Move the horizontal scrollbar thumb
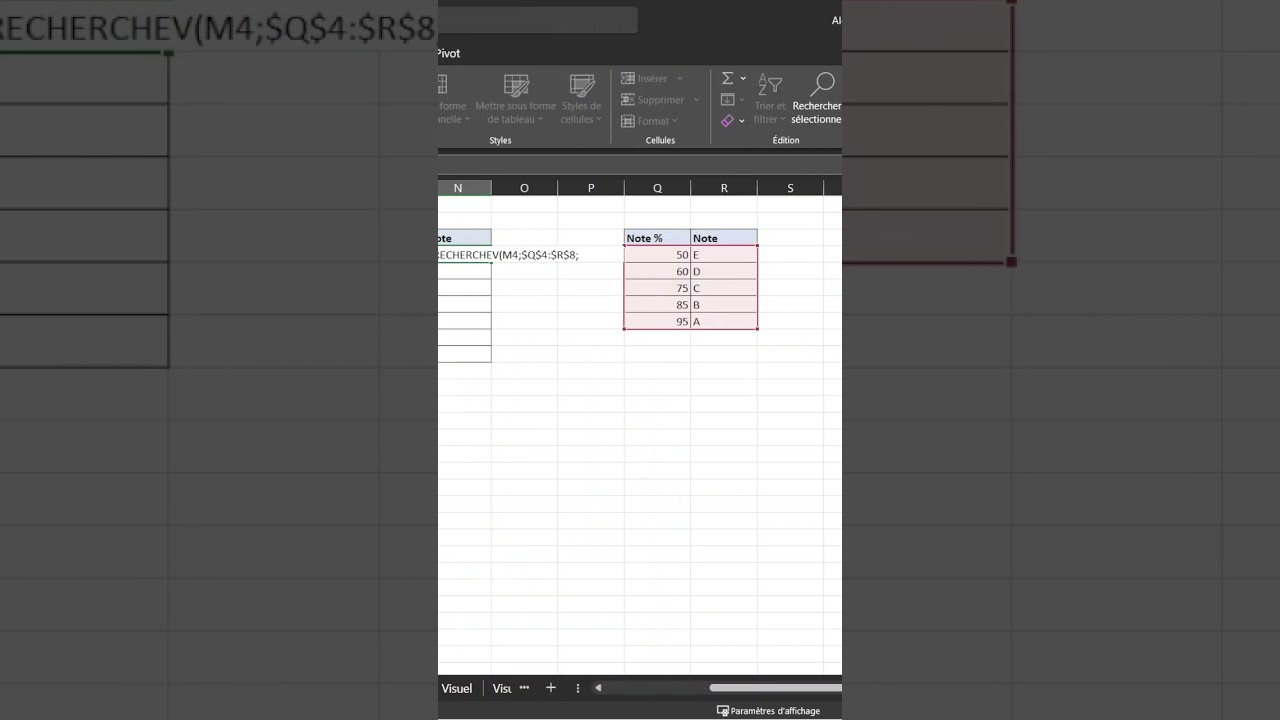 pyautogui.click(x=775, y=688)
